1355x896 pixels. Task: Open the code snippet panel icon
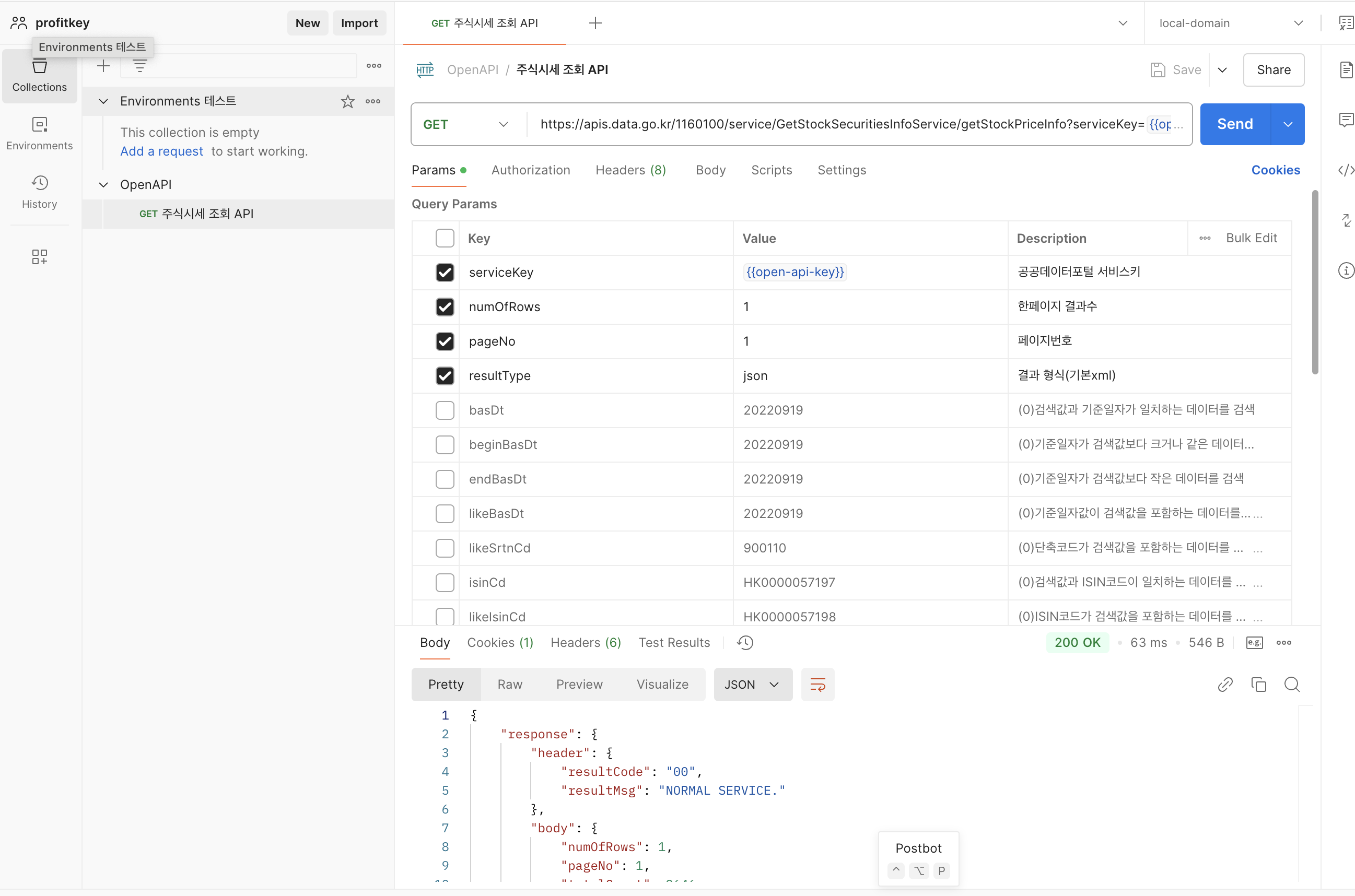pyautogui.click(x=1346, y=170)
